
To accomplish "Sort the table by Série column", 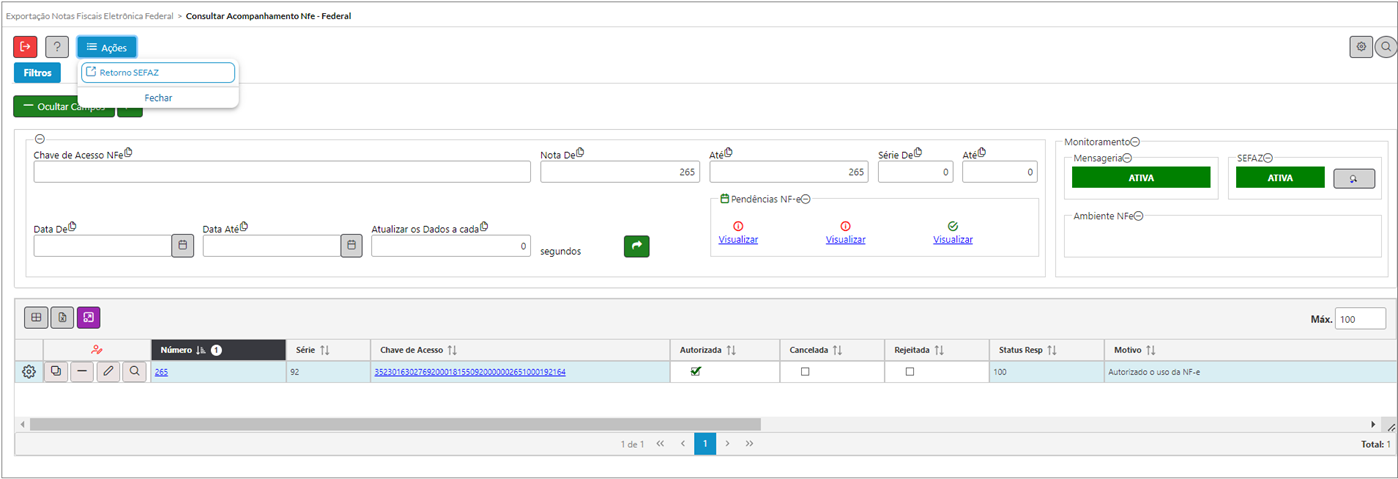I will [325, 350].
